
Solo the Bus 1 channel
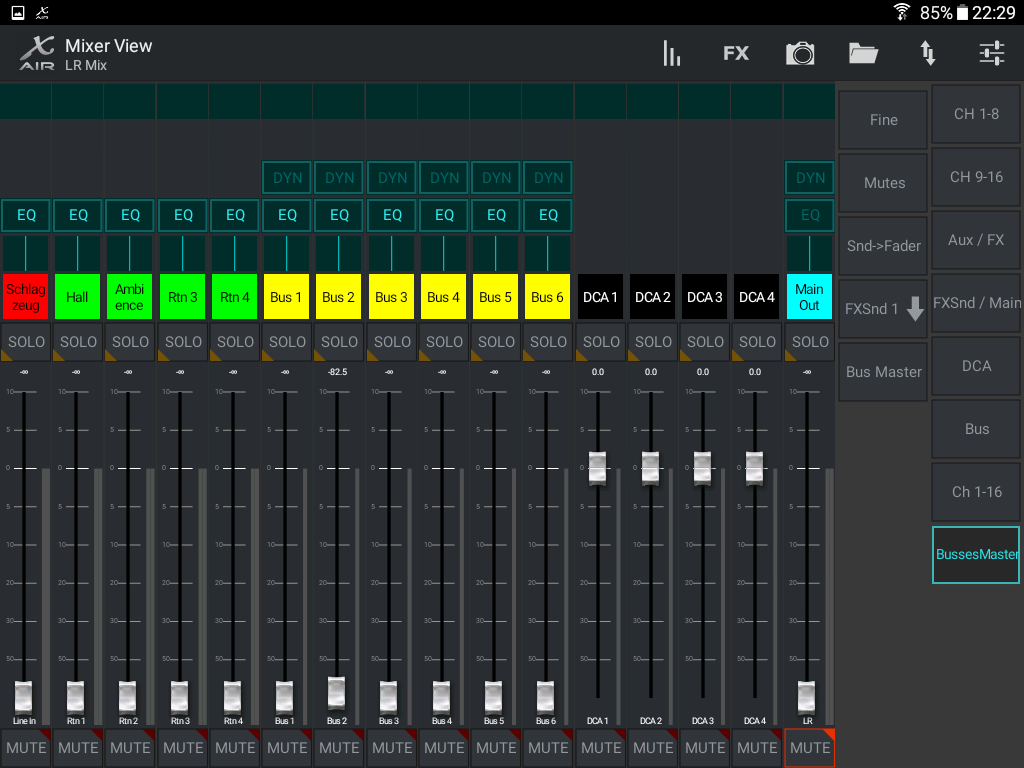(x=287, y=342)
